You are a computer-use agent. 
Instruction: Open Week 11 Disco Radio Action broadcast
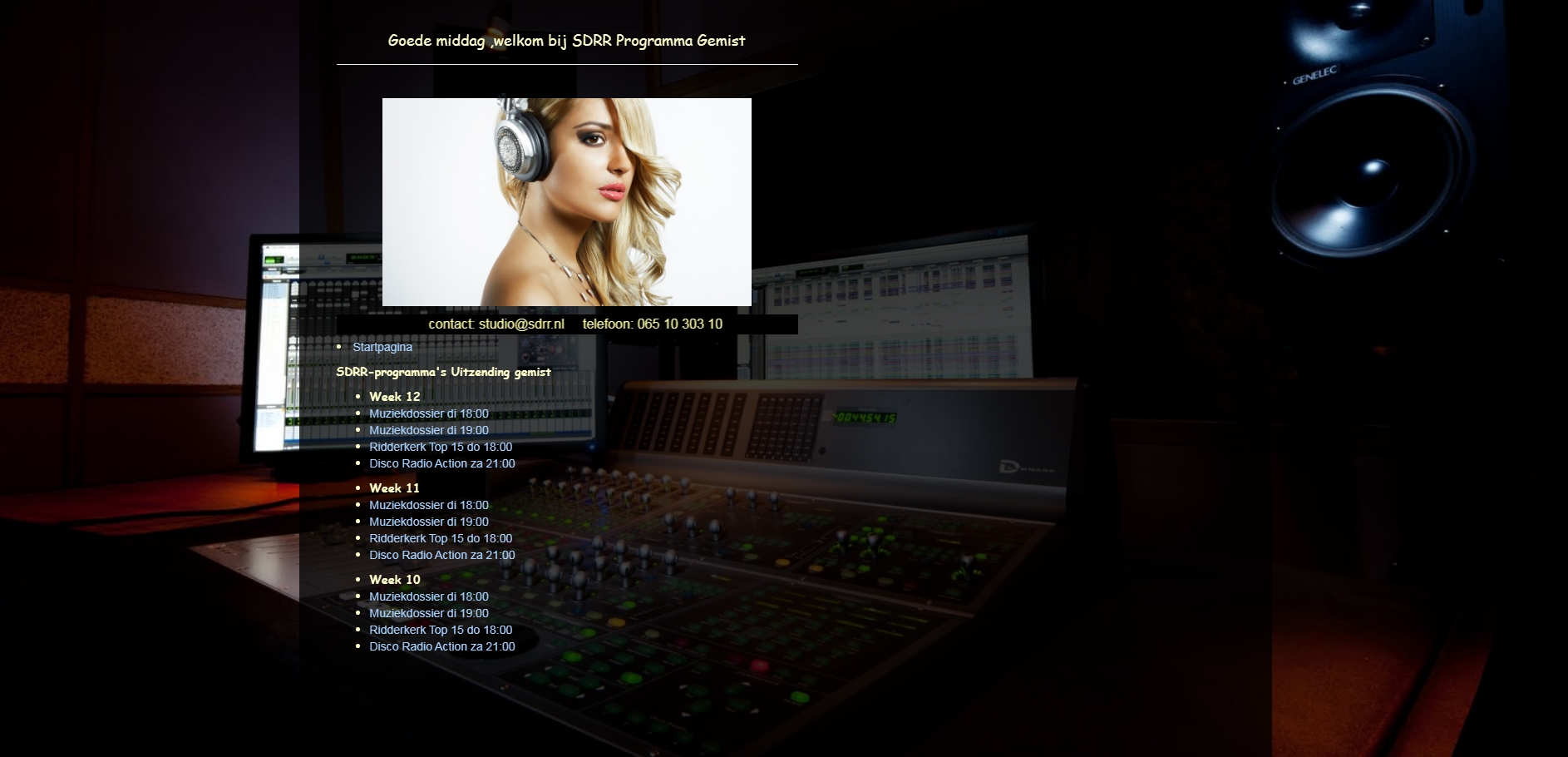click(x=441, y=555)
